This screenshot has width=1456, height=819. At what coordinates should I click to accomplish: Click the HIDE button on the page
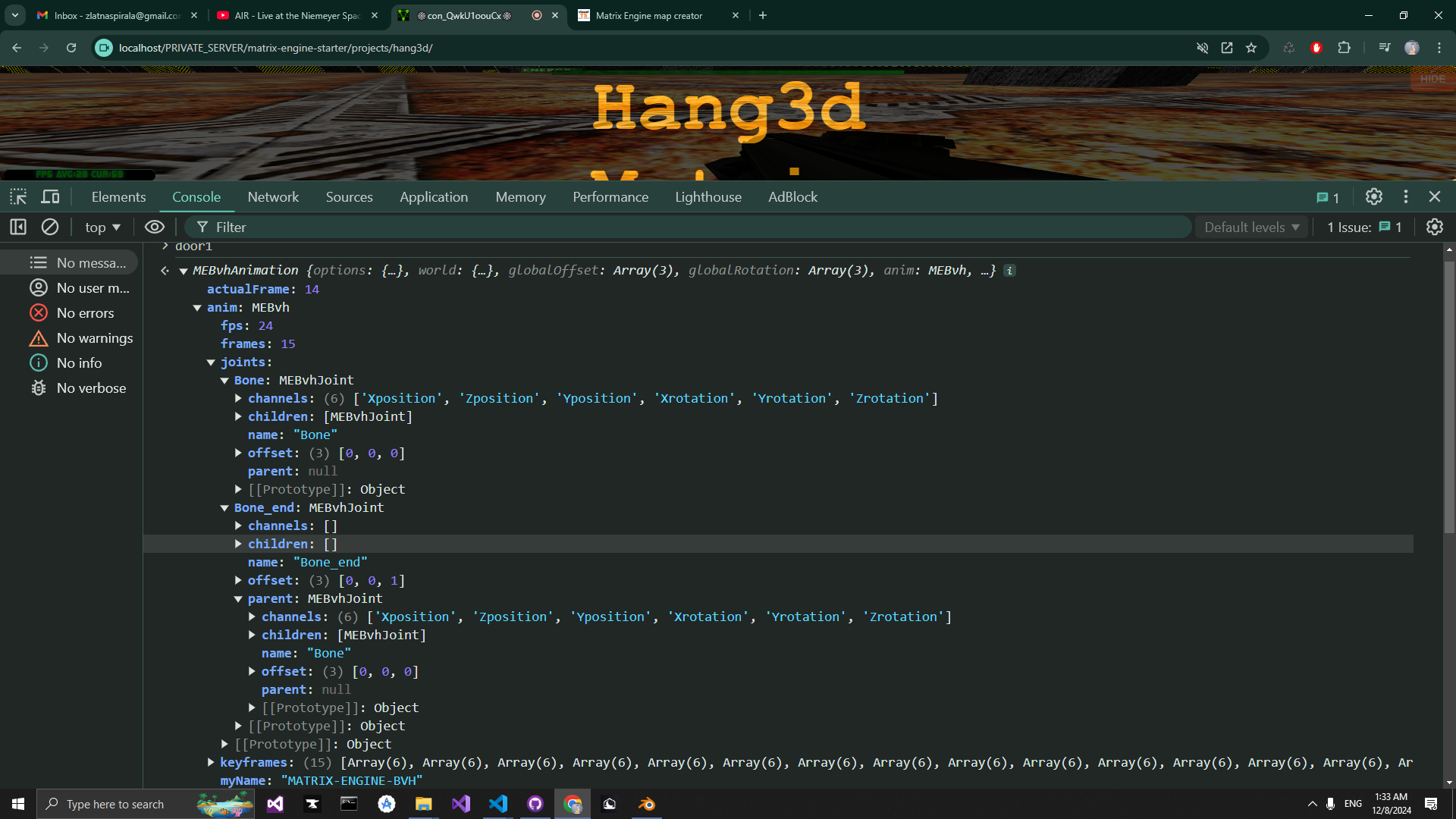pos(1432,79)
